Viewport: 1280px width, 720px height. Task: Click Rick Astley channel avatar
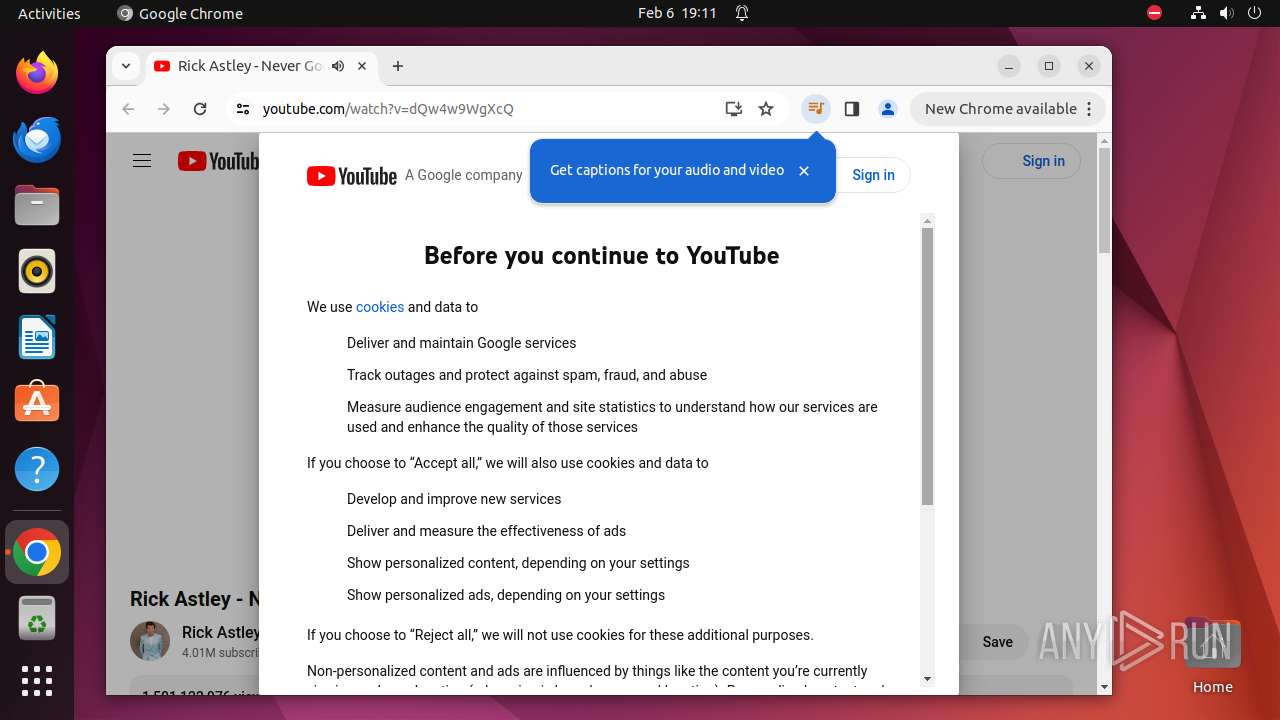pyautogui.click(x=150, y=641)
